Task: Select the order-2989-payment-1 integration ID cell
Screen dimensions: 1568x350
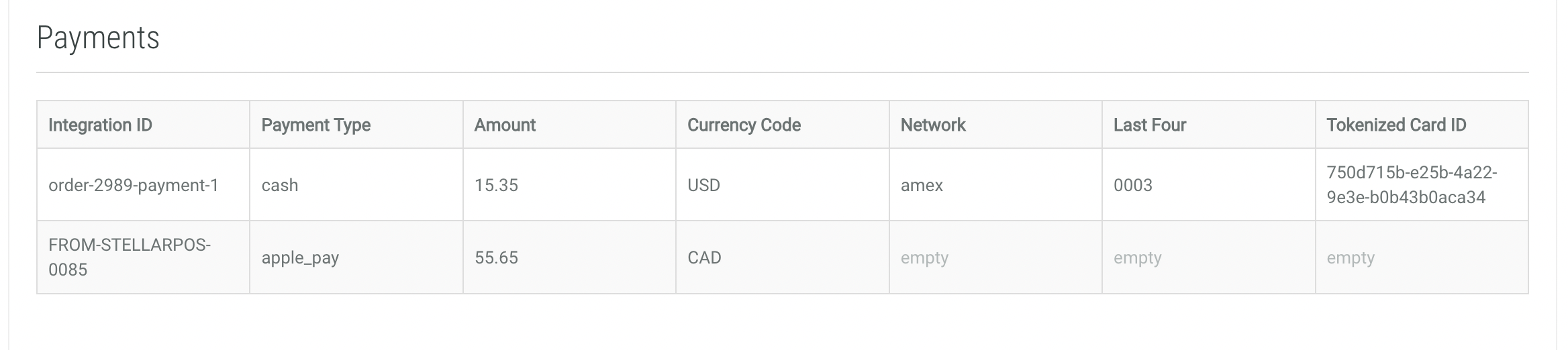Action: [134, 185]
